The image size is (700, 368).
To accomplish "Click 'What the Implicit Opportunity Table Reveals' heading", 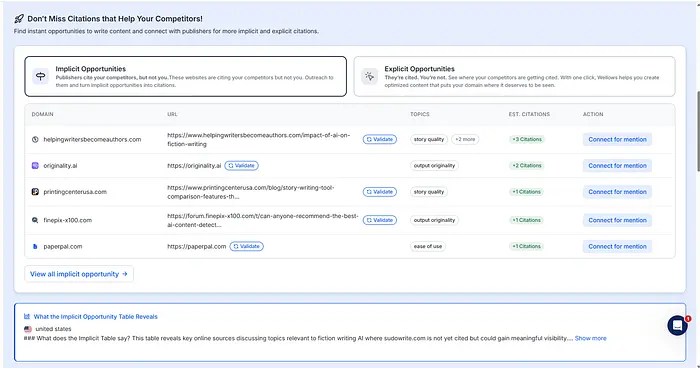I will click(96, 317).
